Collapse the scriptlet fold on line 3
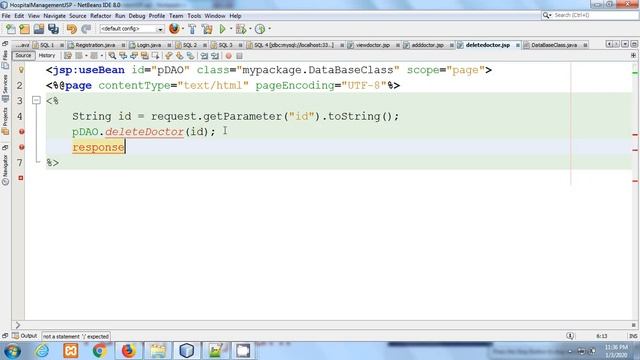 36,100
